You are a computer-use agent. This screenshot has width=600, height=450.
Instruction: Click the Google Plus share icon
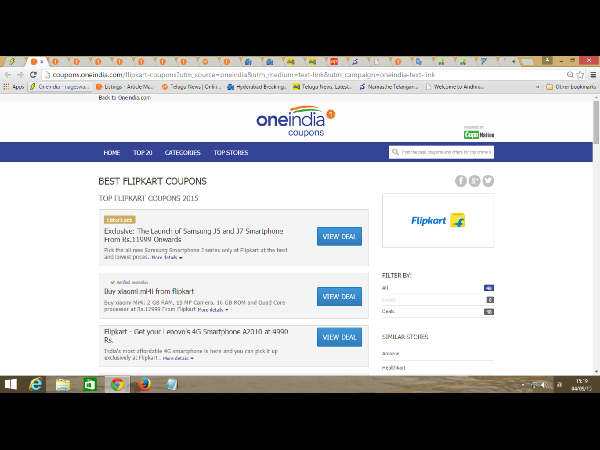475,181
